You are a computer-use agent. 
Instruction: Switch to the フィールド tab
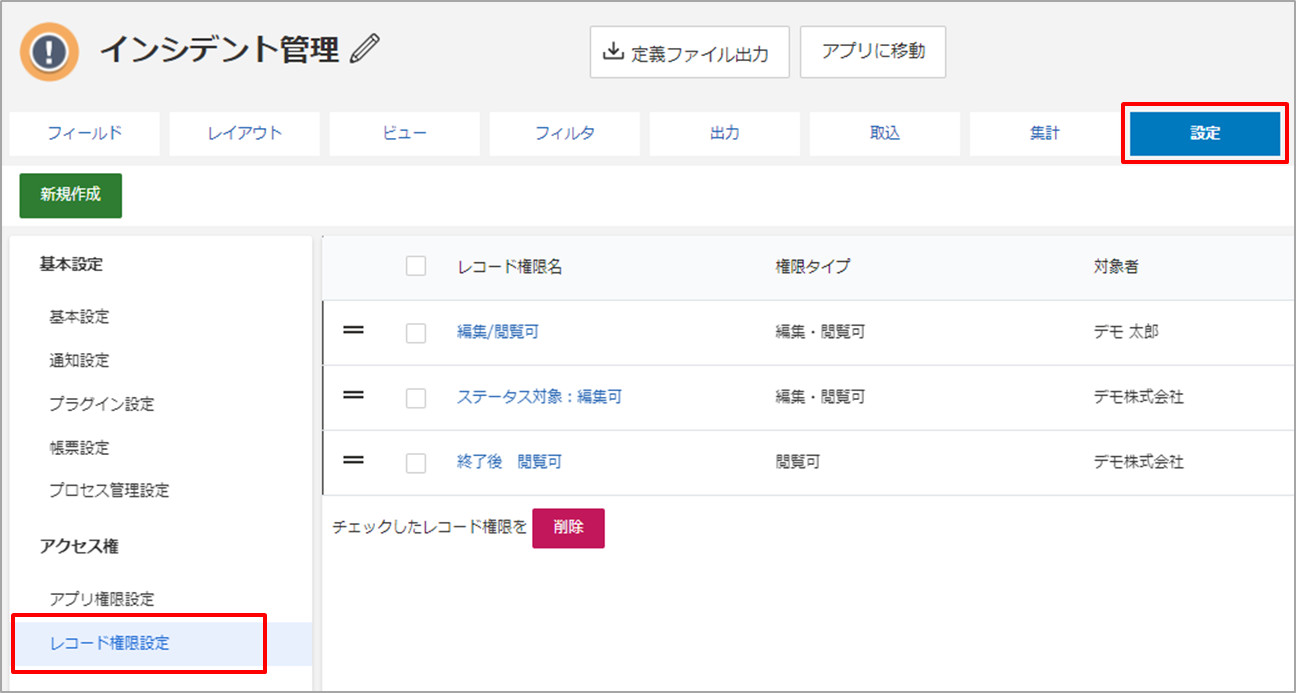[85, 133]
